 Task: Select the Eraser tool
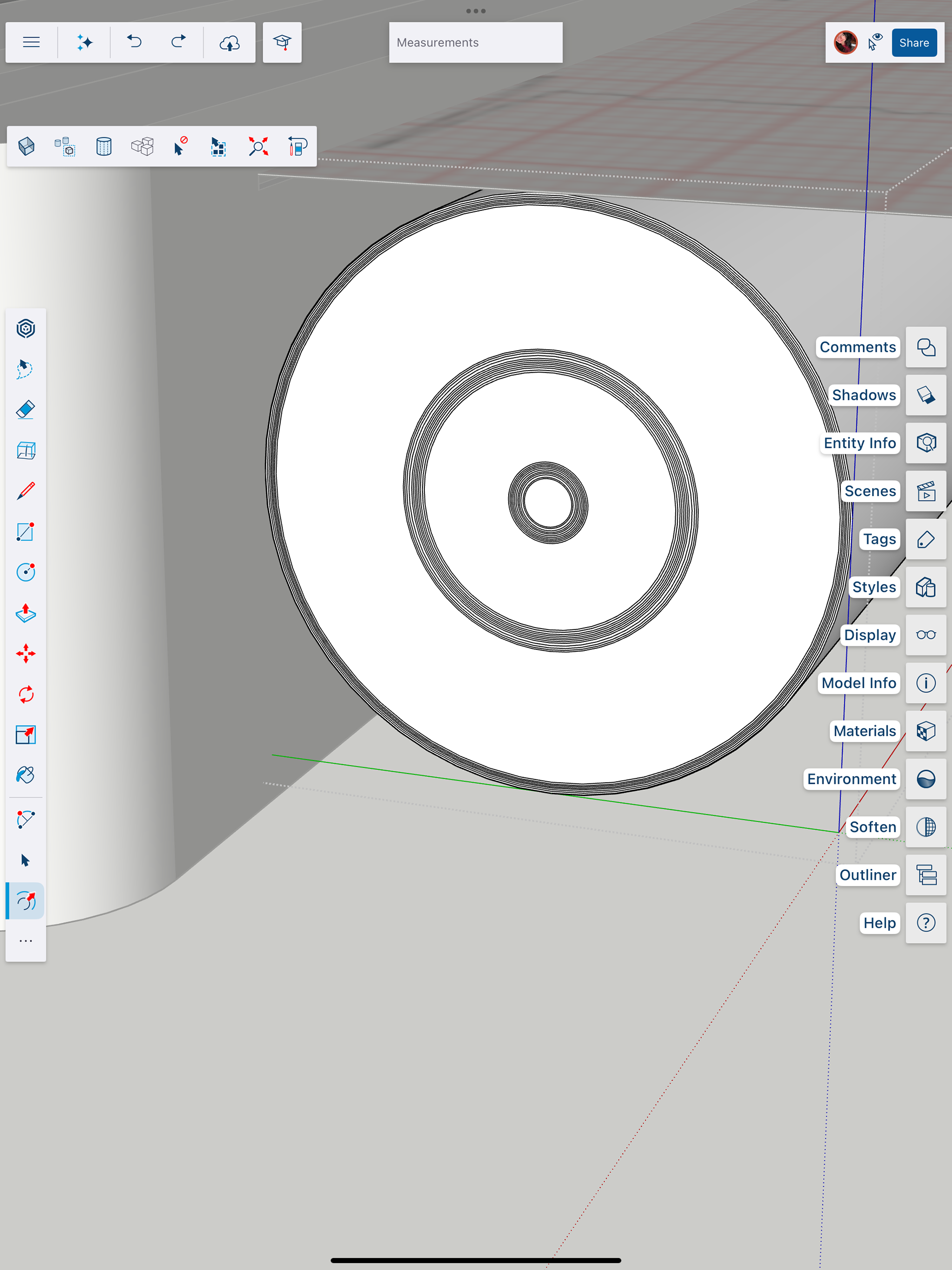click(26, 410)
